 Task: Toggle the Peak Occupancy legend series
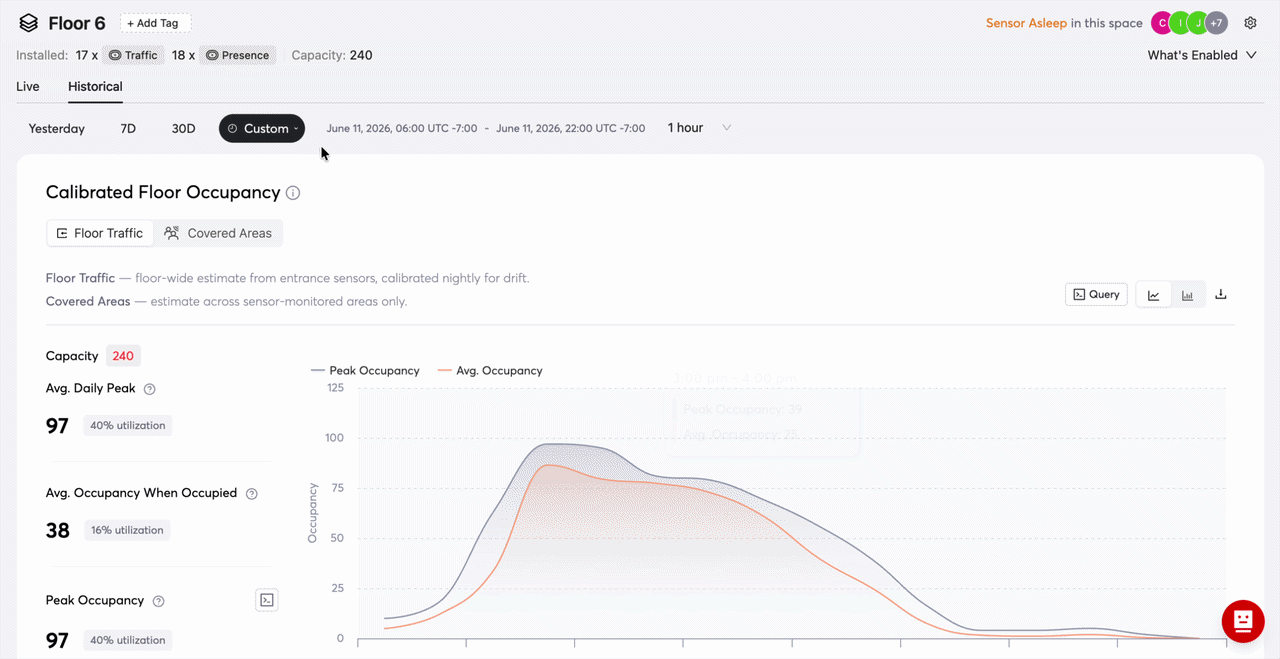coord(365,371)
